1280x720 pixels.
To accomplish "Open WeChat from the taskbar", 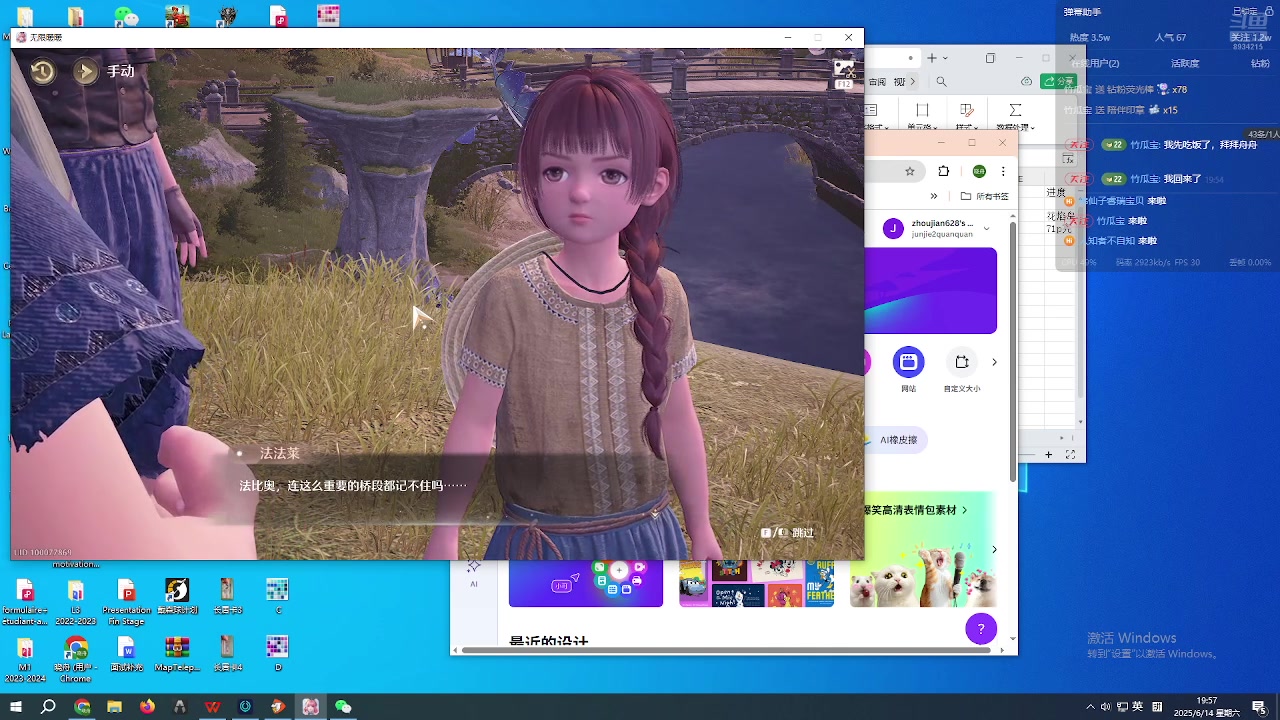I will click(343, 707).
